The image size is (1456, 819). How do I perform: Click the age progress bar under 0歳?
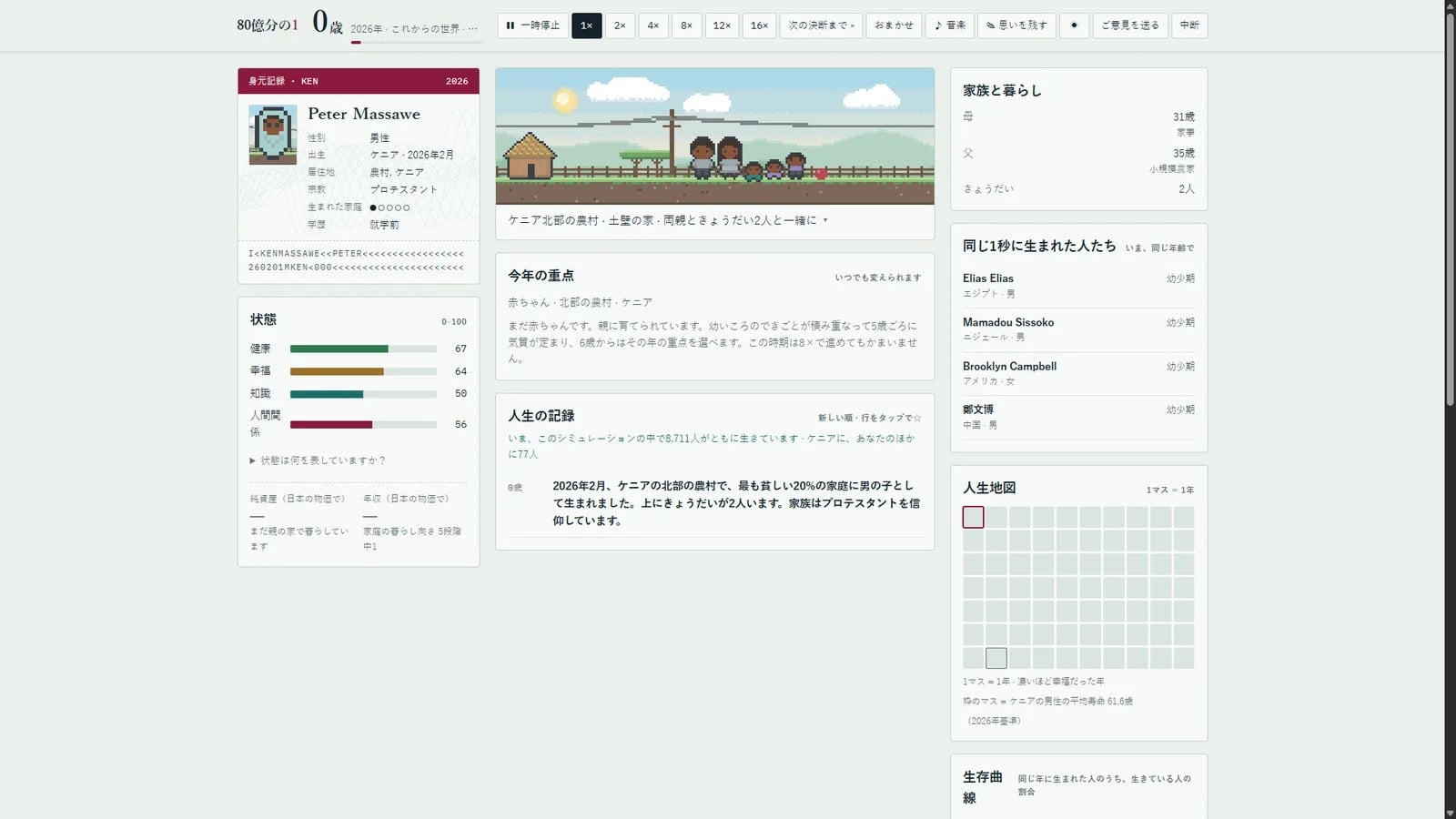417,42
